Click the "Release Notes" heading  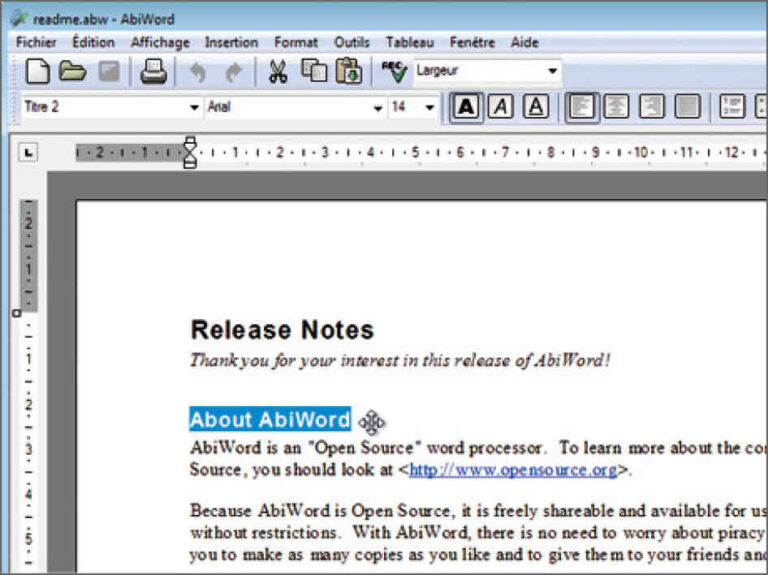[x=282, y=330]
